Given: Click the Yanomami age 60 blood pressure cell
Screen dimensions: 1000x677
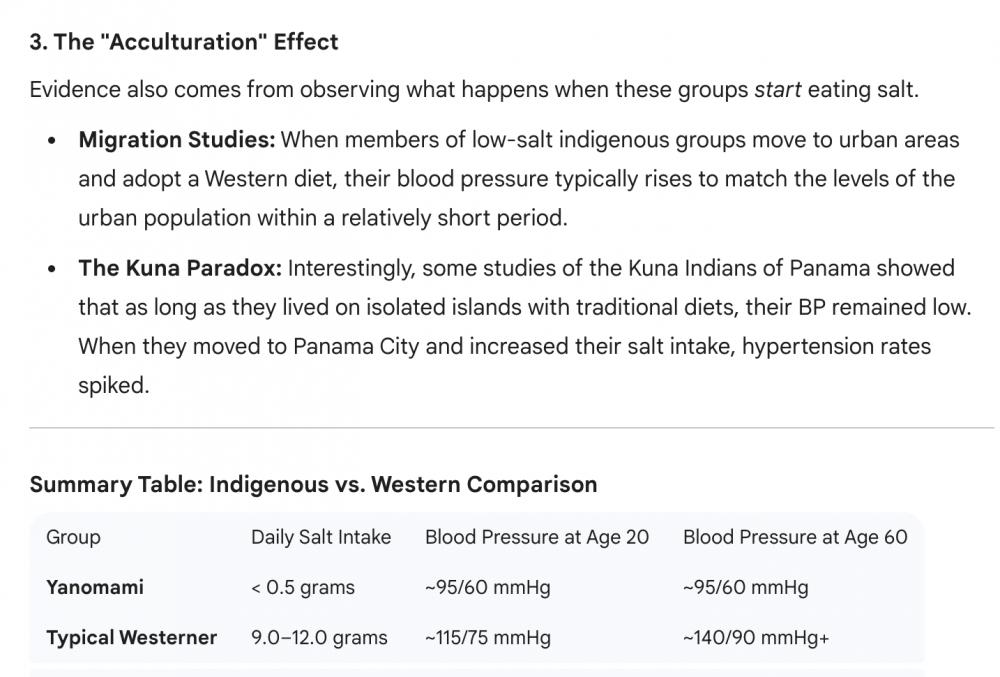Looking at the screenshot, I should point(746,587).
